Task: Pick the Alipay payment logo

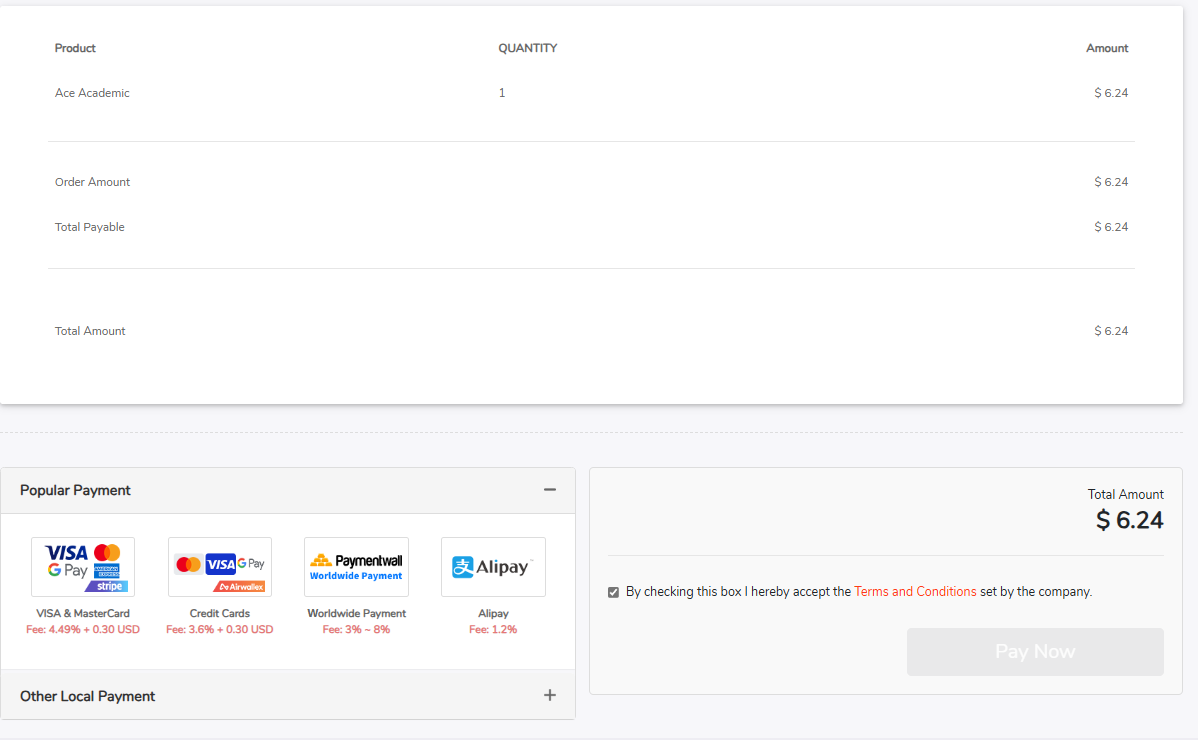Action: pyautogui.click(x=493, y=567)
